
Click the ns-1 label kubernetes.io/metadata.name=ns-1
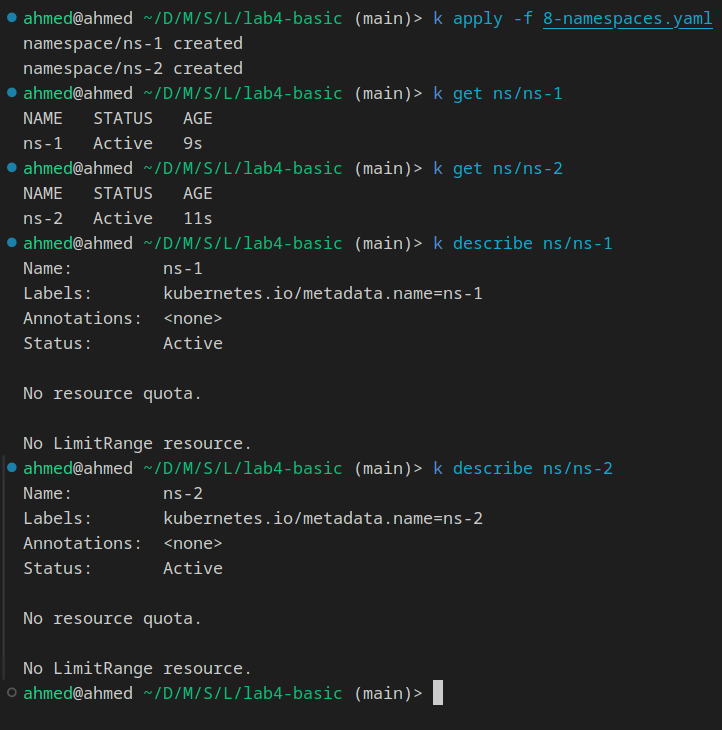[323, 294]
